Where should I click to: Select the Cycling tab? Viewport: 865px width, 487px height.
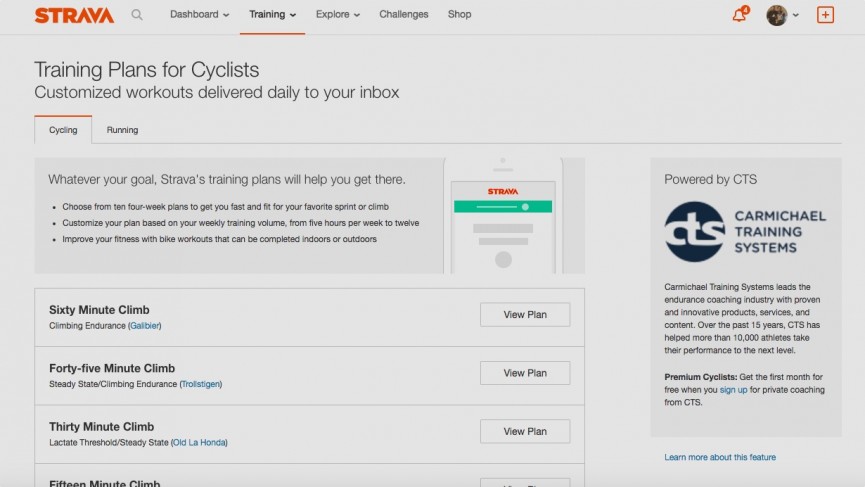click(63, 130)
